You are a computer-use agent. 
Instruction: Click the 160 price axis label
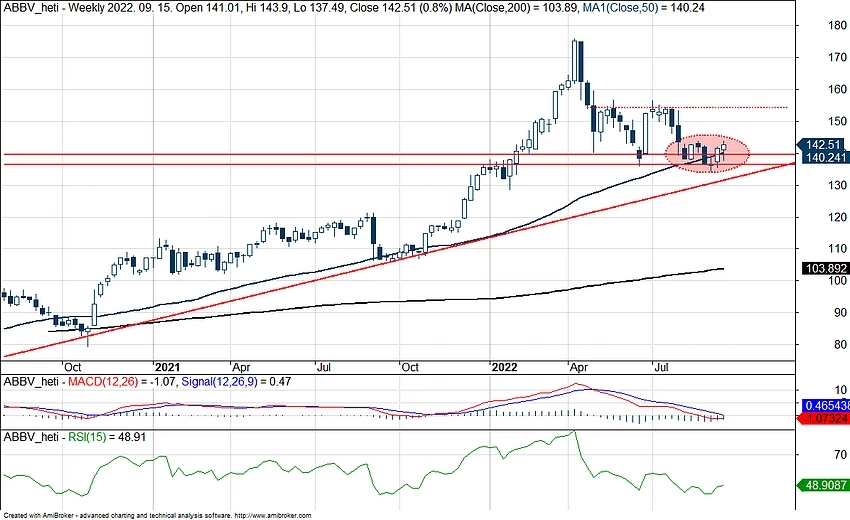tap(838, 89)
